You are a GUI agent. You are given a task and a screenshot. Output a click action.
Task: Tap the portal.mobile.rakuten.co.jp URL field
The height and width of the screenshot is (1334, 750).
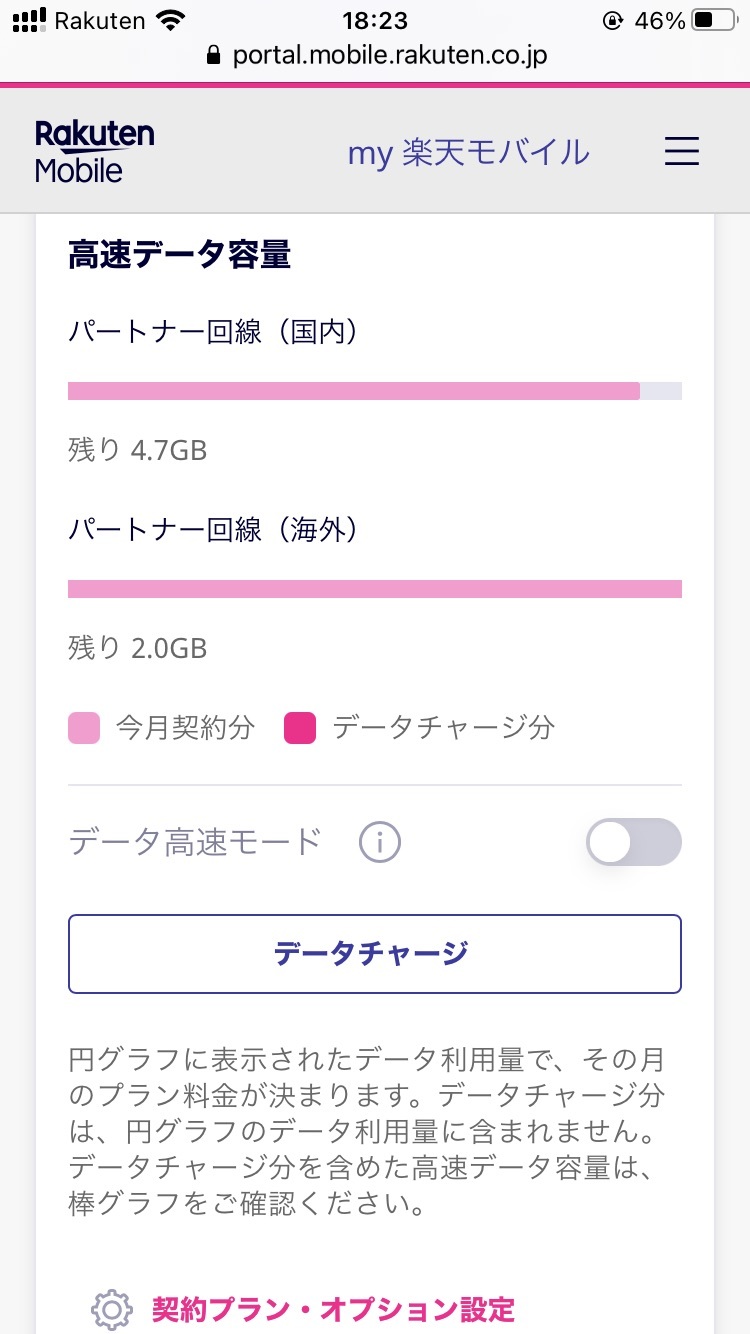pos(389,55)
